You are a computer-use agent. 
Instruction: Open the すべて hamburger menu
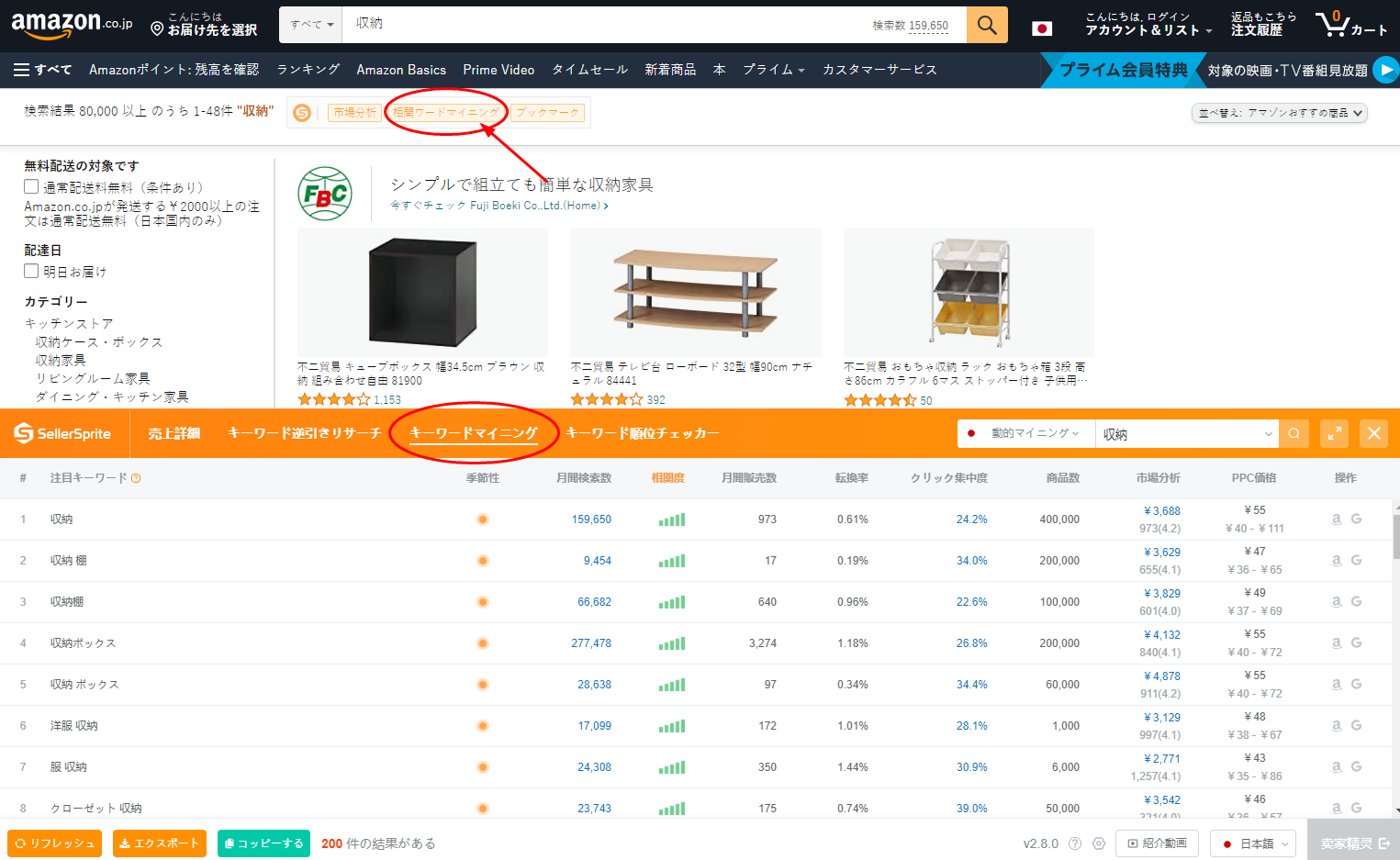pos(42,70)
